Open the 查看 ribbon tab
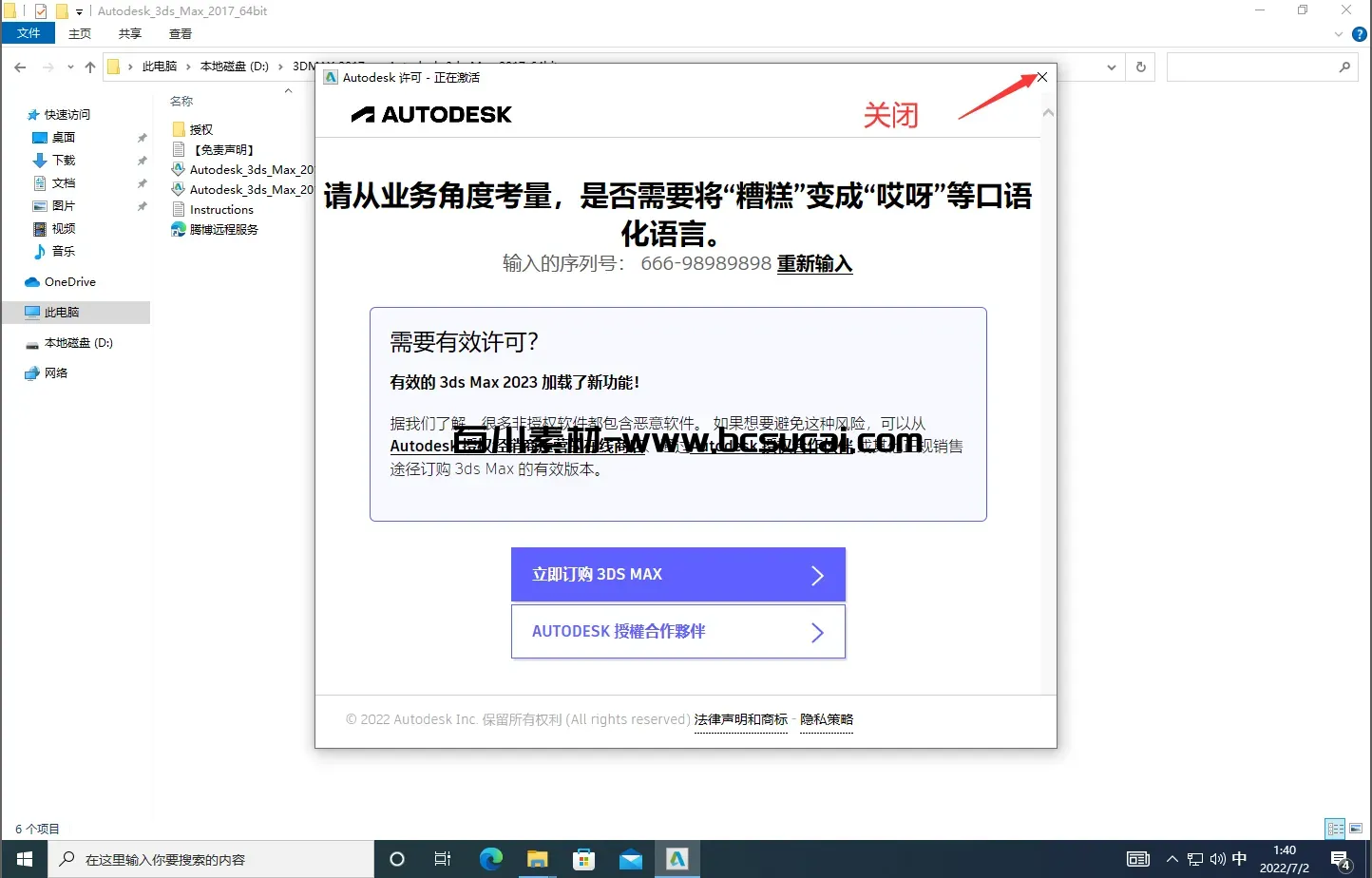 click(181, 33)
